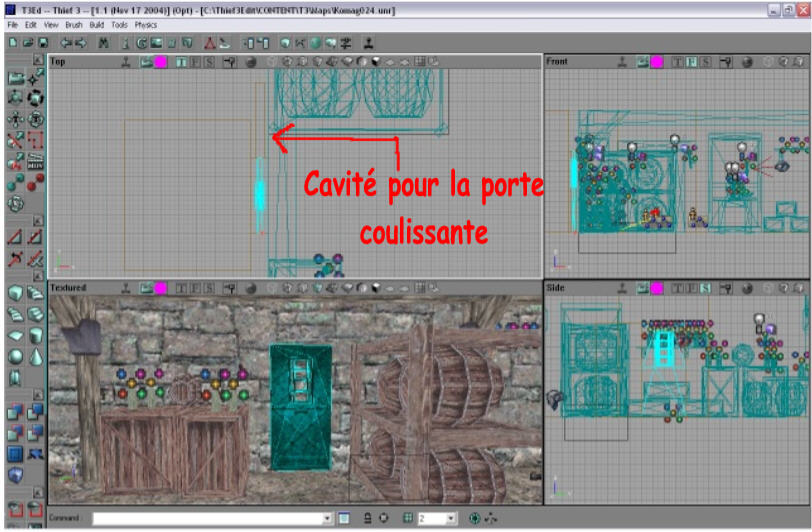The height and width of the screenshot is (532, 812).
Task: Click the blue grid special brush icon
Action: [x=16, y=454]
